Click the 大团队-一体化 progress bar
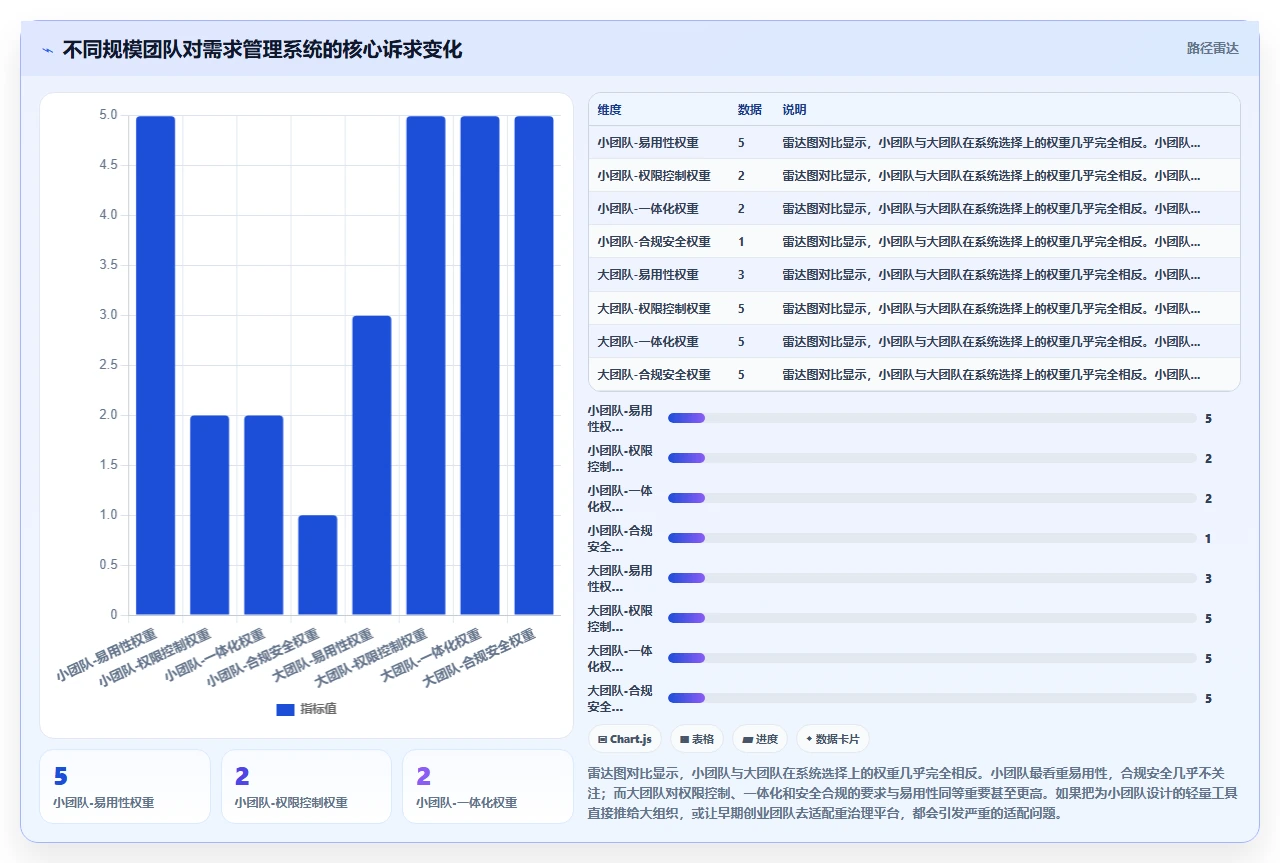Screen dimensions: 1280x863 click(932, 658)
